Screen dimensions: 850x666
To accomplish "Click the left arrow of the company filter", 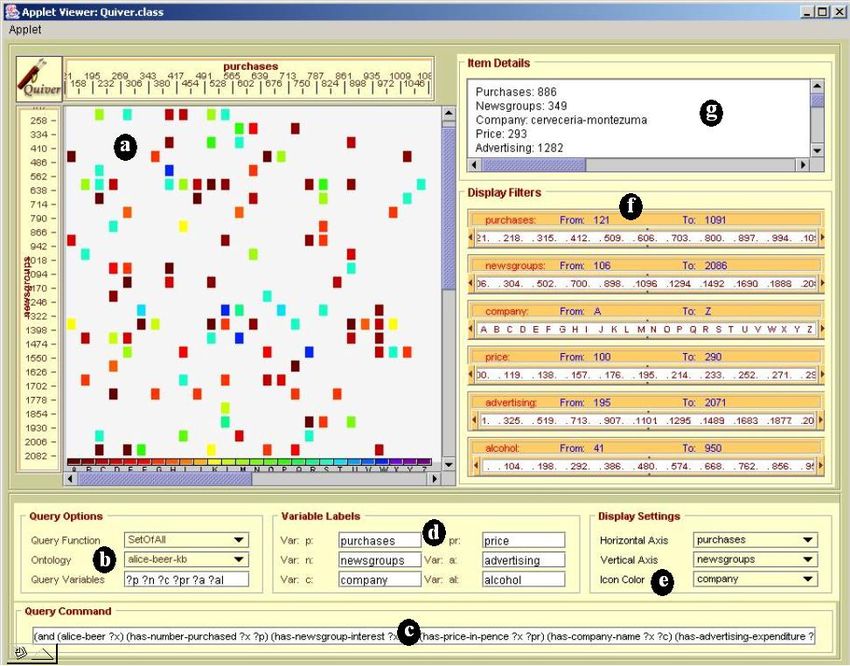I will coord(471,328).
